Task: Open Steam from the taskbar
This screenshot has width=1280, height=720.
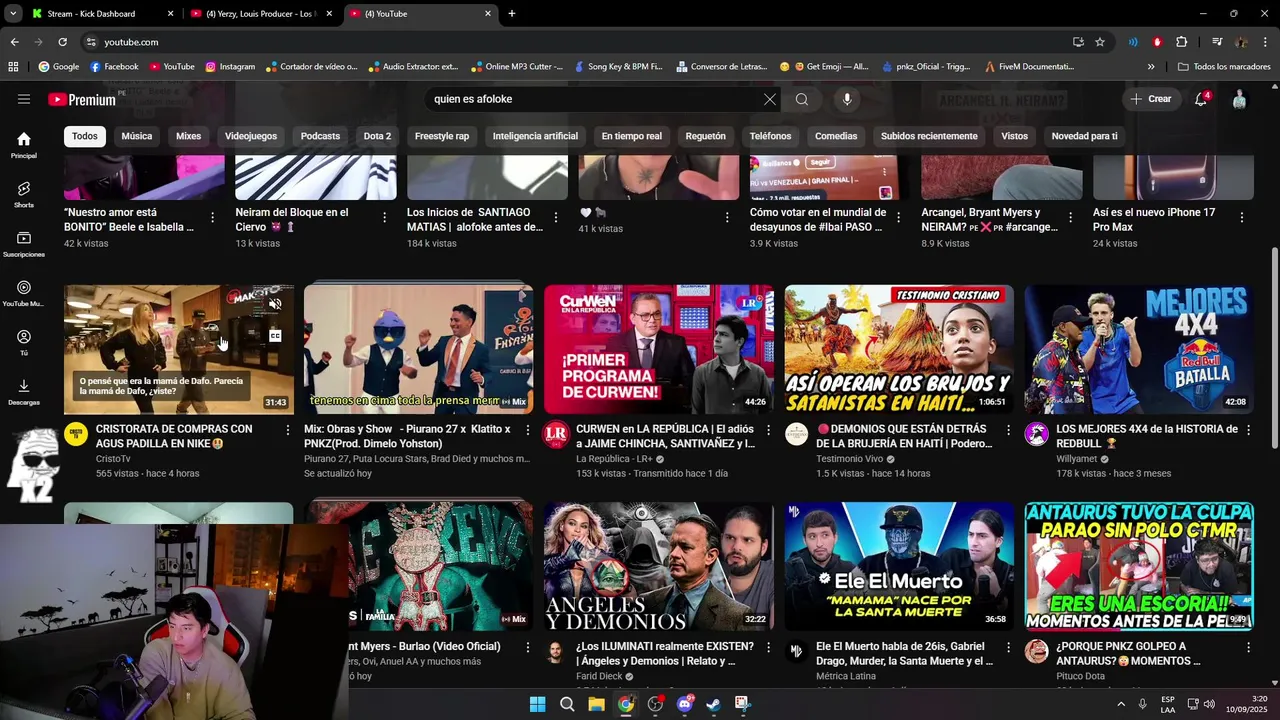Action: point(713,704)
